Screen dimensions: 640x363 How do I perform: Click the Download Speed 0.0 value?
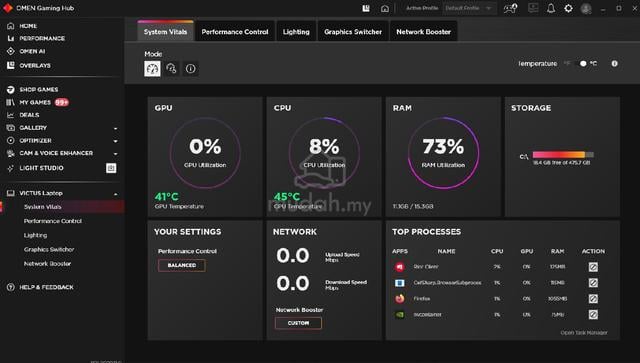coord(293,283)
